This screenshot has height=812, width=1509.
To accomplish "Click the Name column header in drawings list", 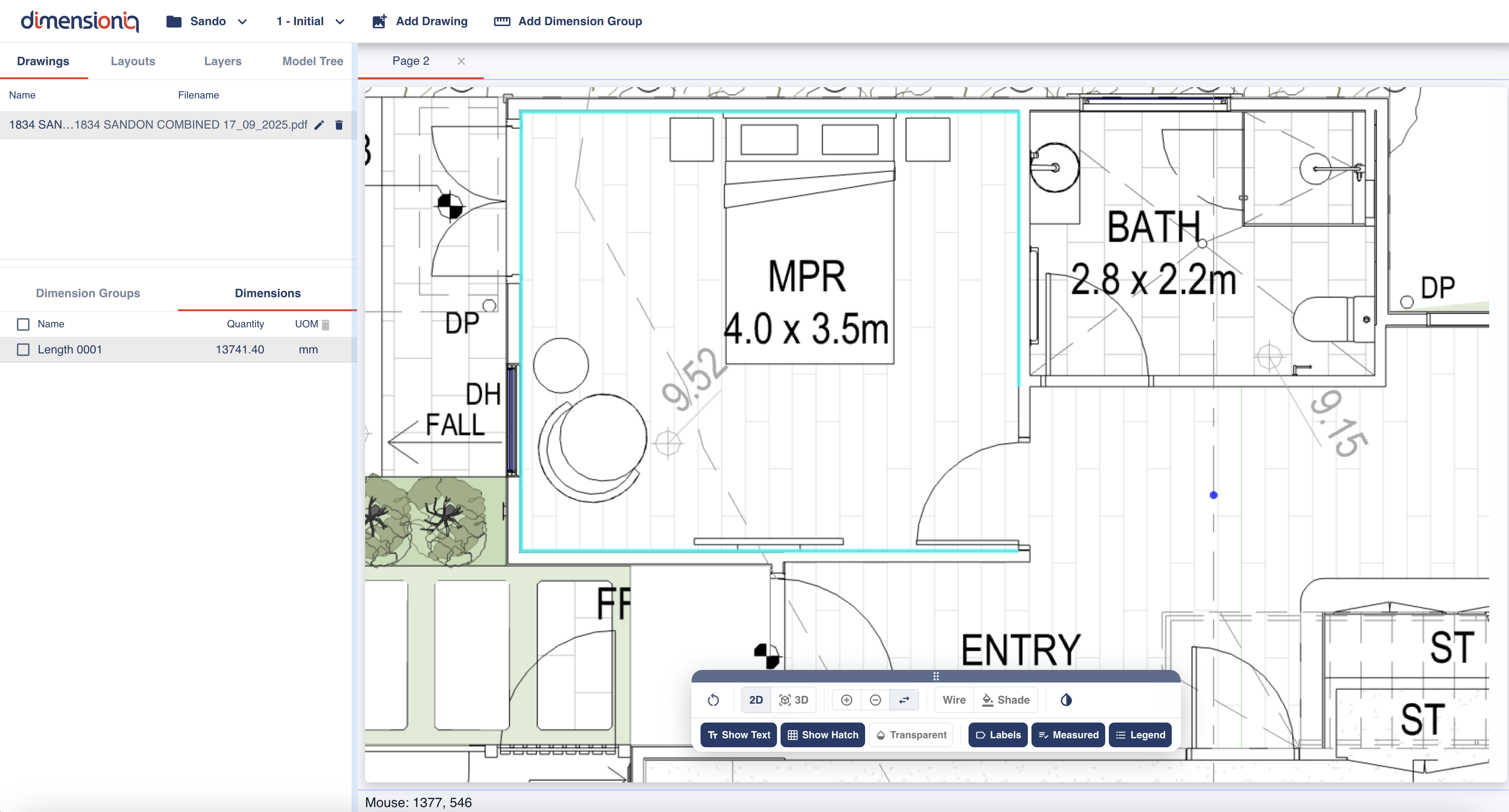I will point(22,95).
